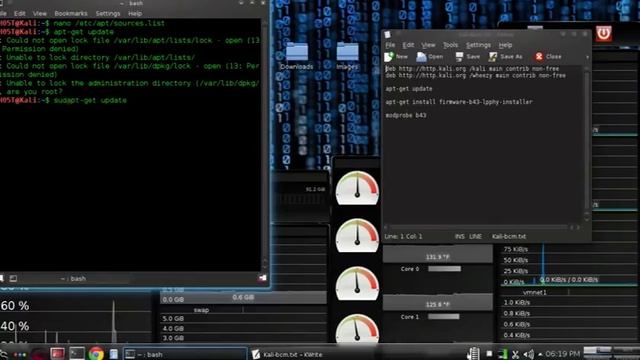This screenshot has width=640, height=360.
Task: Click the clipboard icon in system tray
Action: click(473, 353)
